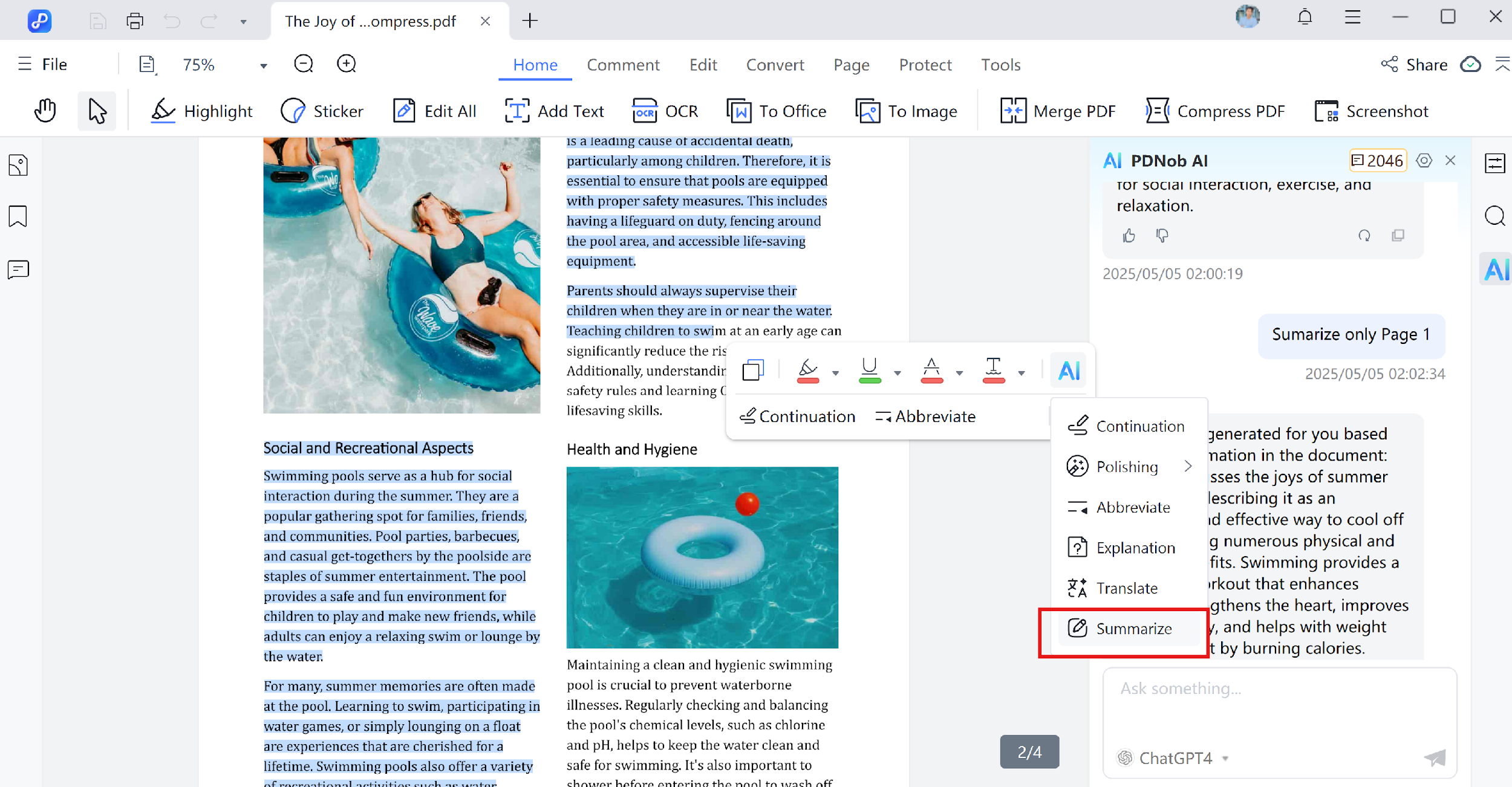Copy selected text in floating toolbar
This screenshot has height=787, width=1512.
tap(752, 370)
